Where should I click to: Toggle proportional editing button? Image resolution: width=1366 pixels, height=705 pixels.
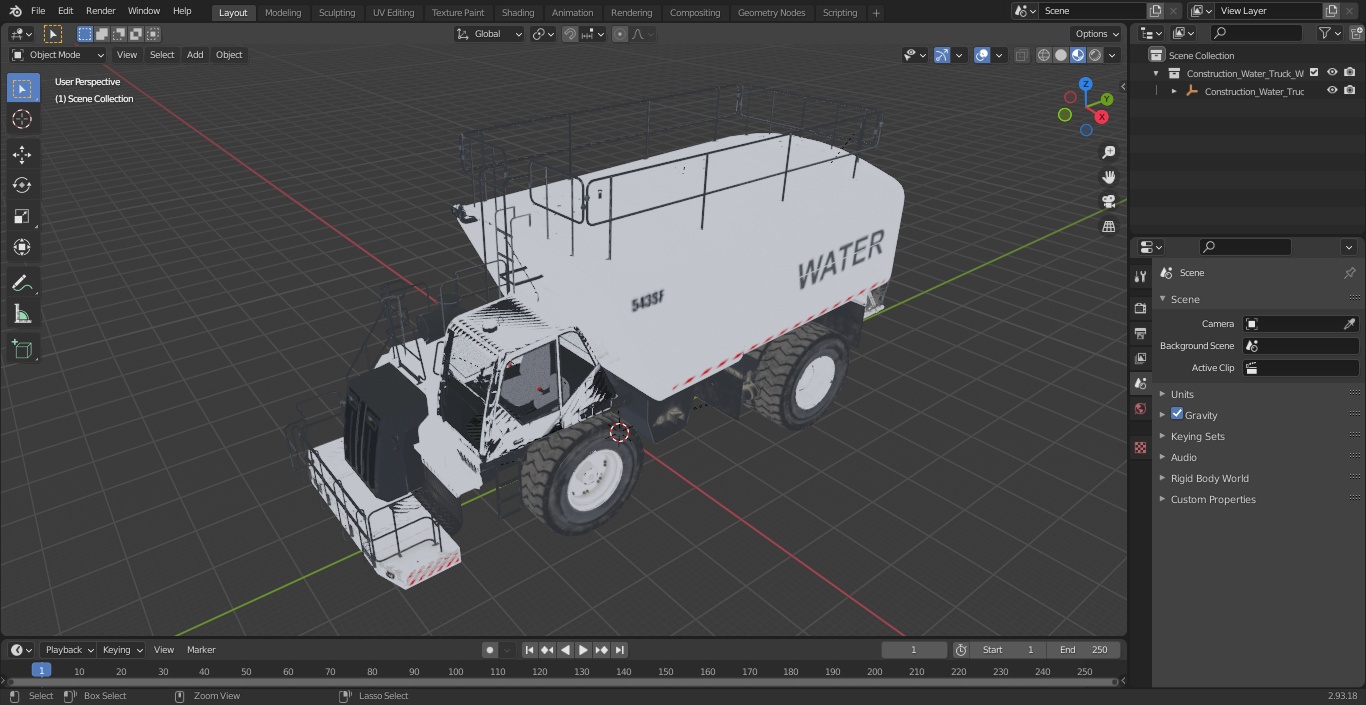tap(620, 34)
